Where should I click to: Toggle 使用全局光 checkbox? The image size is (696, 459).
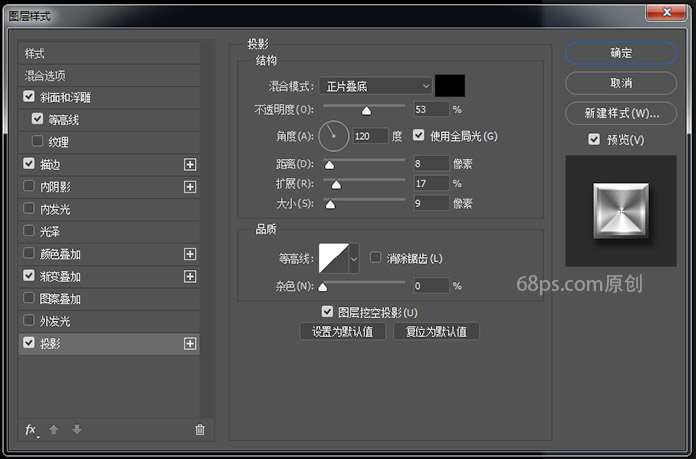point(419,135)
